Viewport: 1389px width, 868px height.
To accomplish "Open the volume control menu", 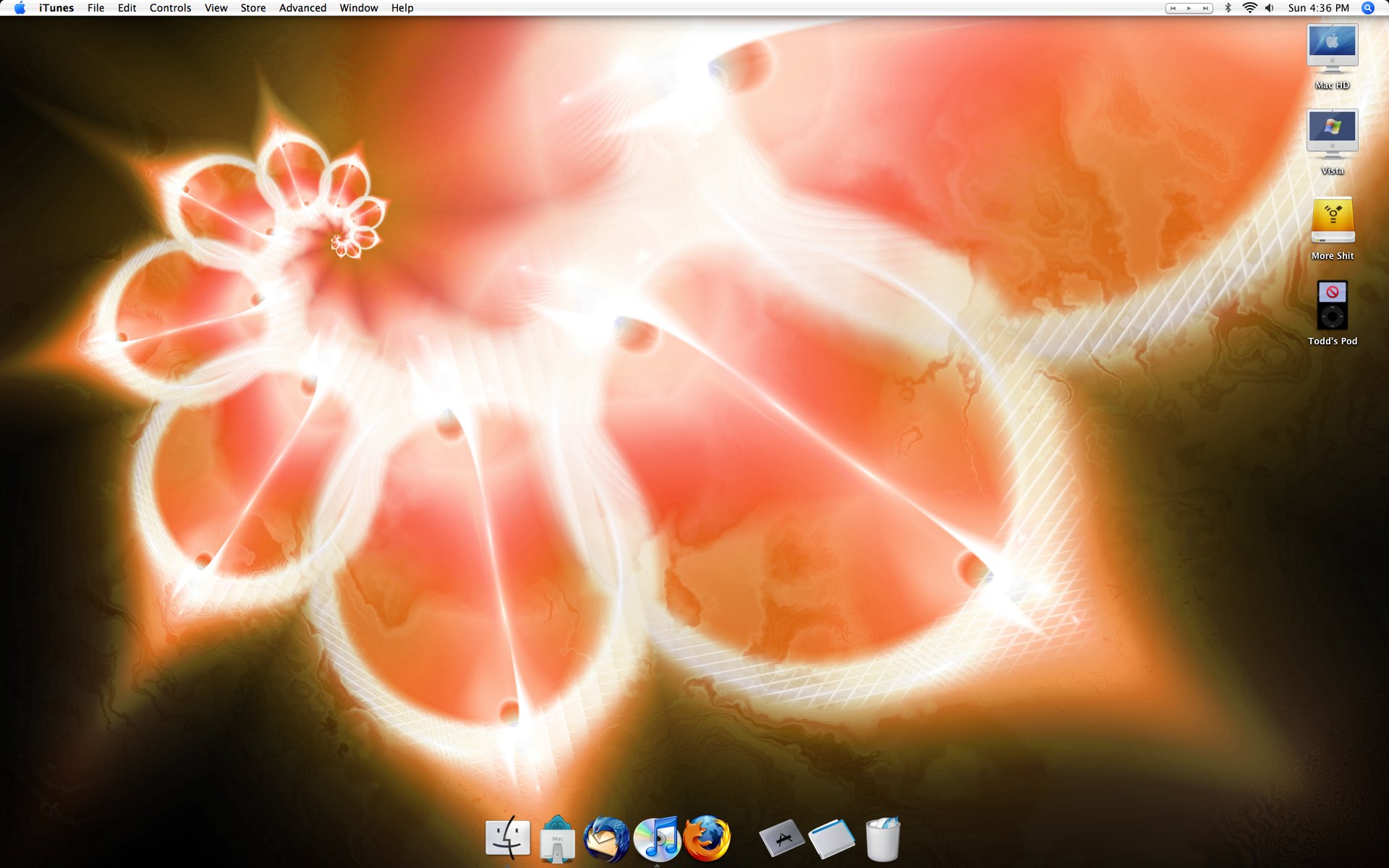I will tap(1270, 8).
